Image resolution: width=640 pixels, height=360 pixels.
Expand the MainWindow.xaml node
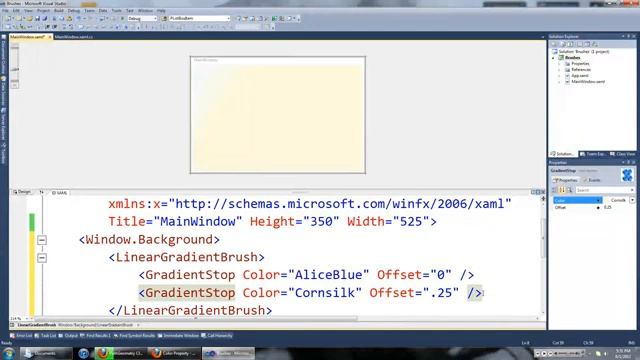coord(560,82)
